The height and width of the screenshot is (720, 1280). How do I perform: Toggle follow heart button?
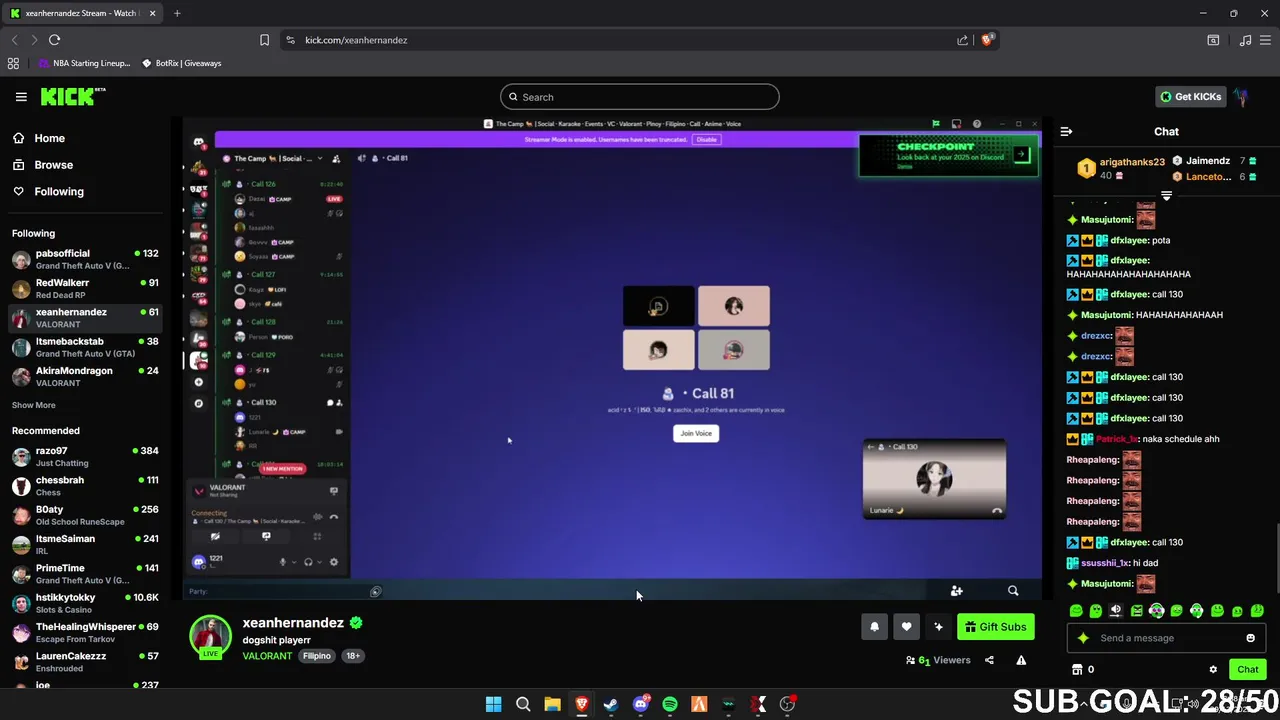tap(906, 627)
